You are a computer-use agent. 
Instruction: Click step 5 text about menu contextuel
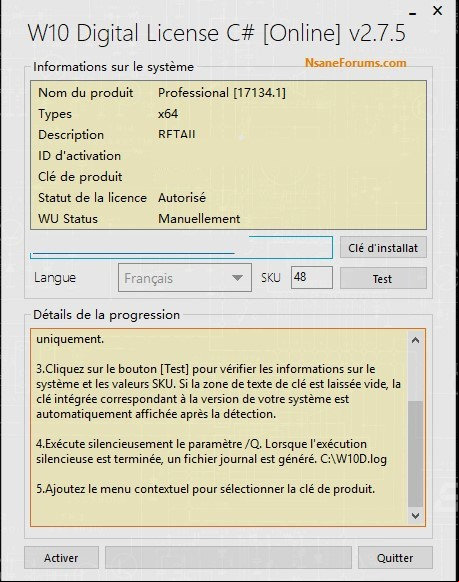(206, 489)
